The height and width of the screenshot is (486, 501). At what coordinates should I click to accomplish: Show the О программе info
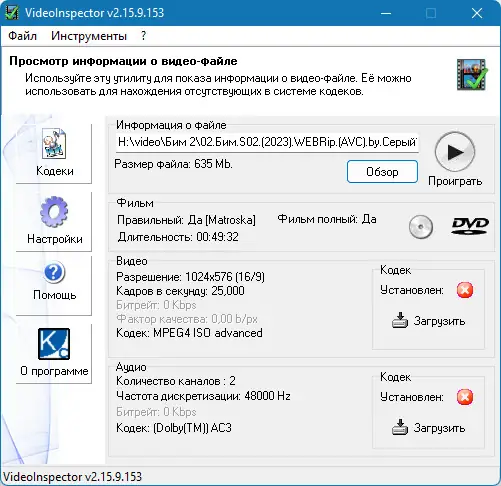pos(54,353)
